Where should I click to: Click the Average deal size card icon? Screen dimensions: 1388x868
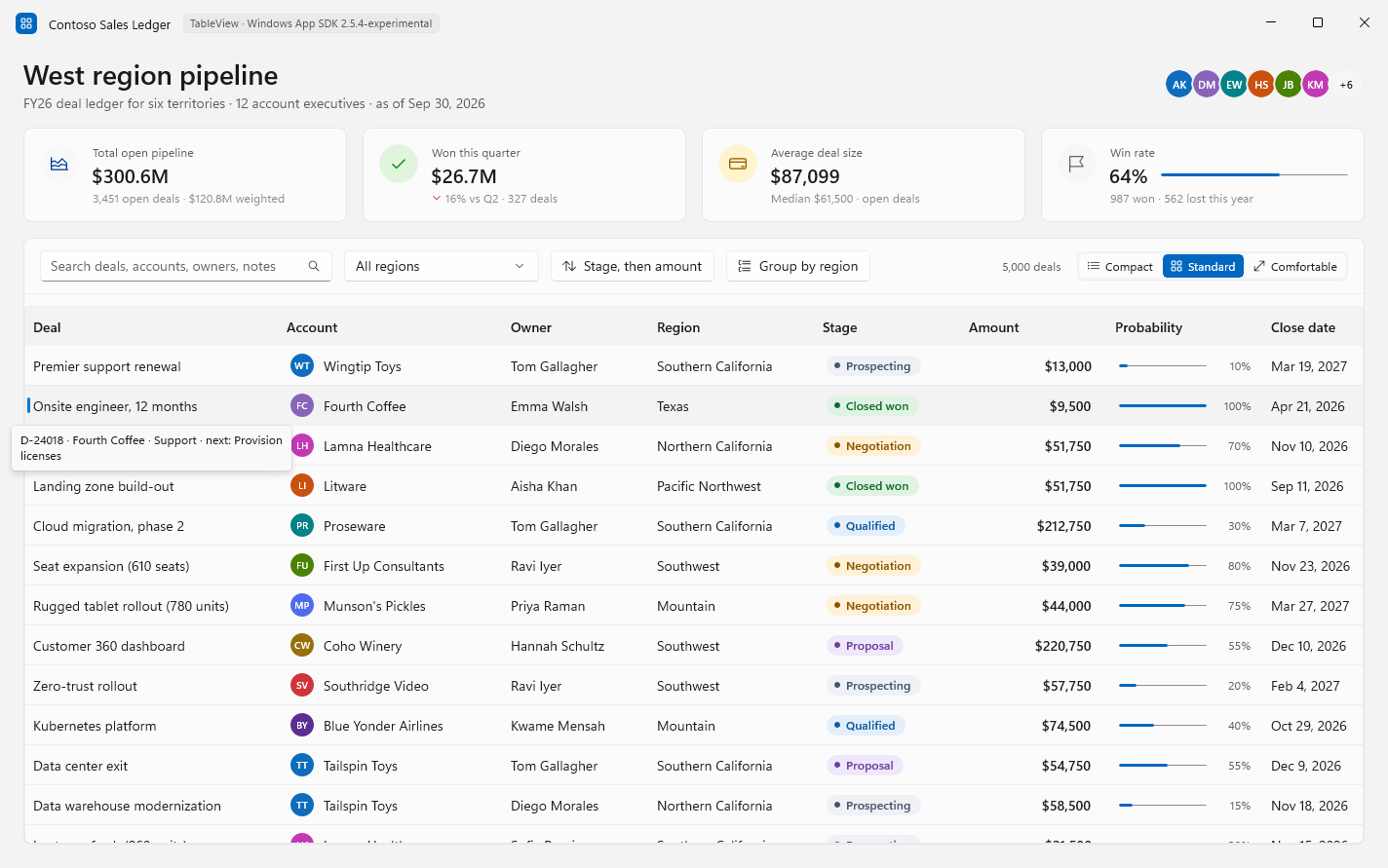click(x=738, y=164)
